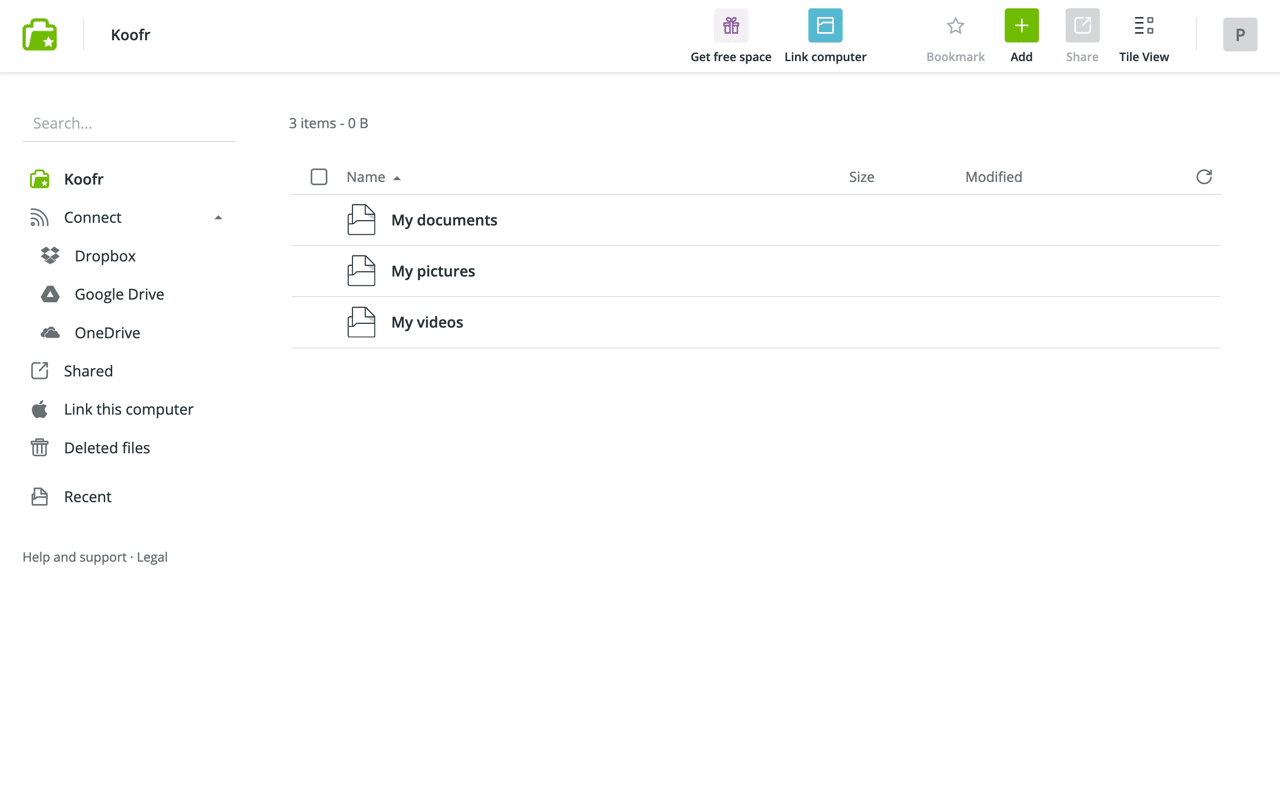Open OneDrive connection in sidebar
Image resolution: width=1280 pixels, height=800 pixels.
pyautogui.click(x=107, y=333)
